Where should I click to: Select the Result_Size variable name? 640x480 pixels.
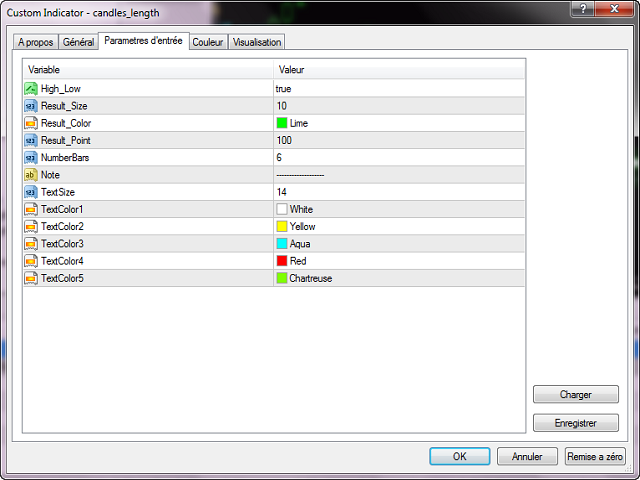[64, 106]
